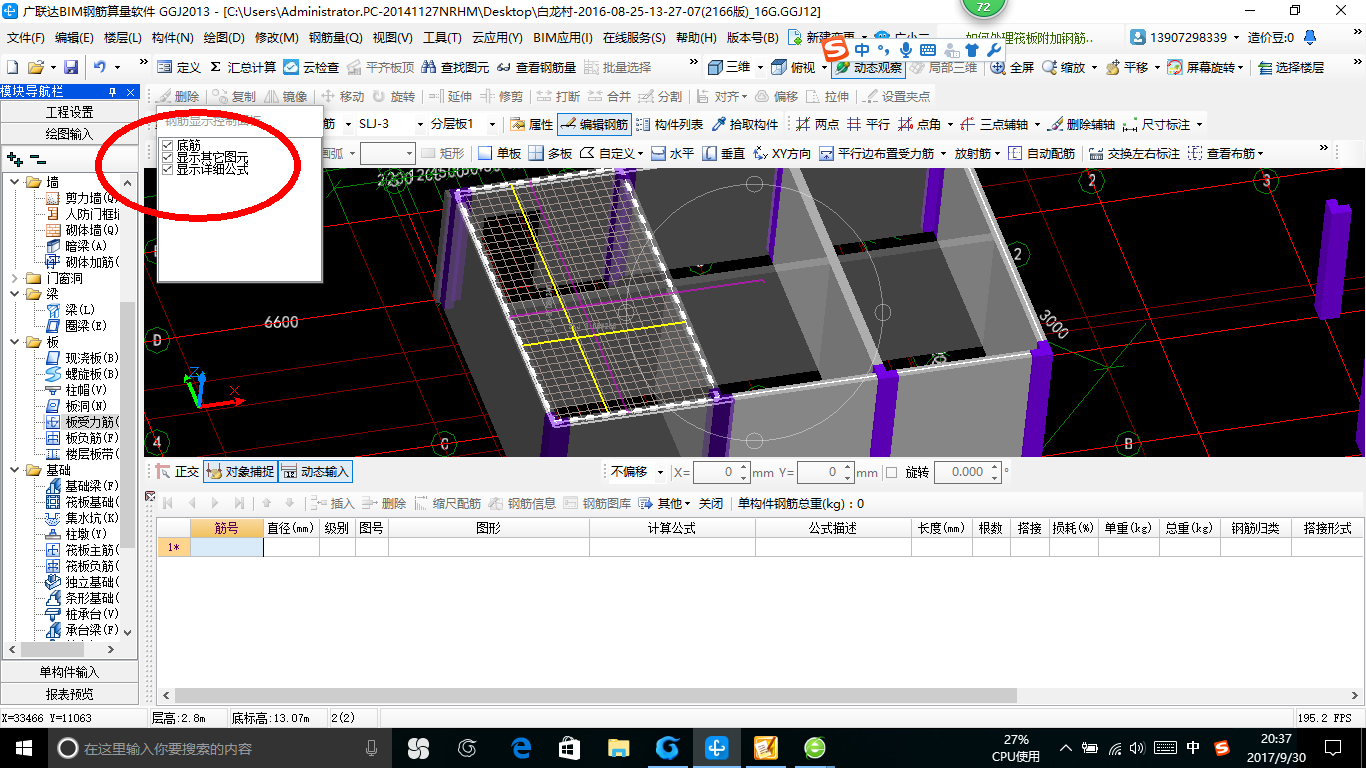Collapse the 墙 tree folder

pyautogui.click(x=15, y=182)
